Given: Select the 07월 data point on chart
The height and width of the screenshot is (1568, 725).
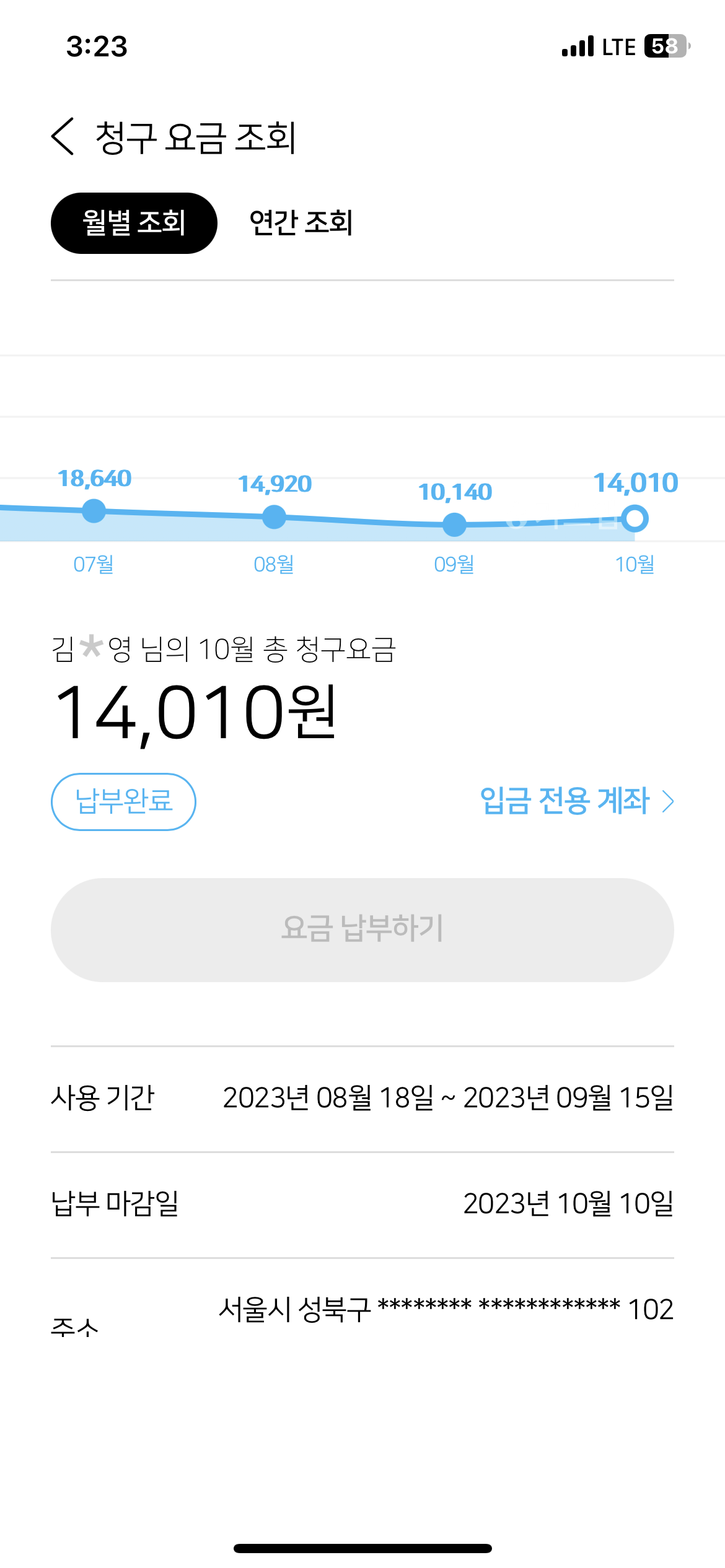Looking at the screenshot, I should click(x=94, y=511).
